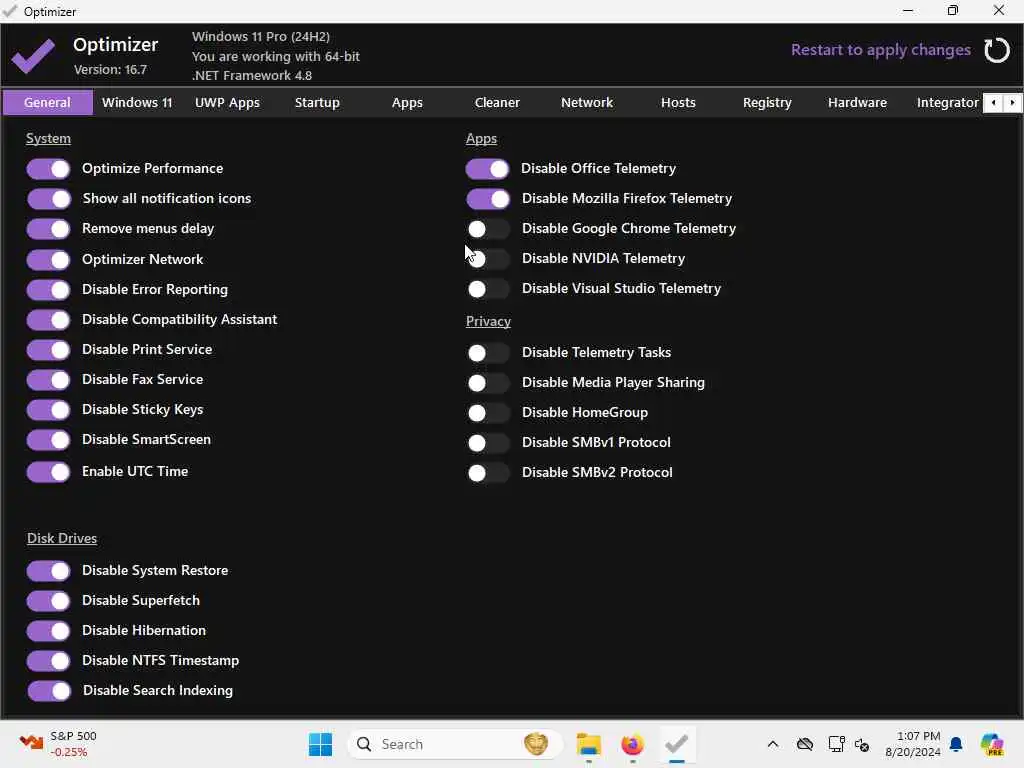Screen dimensions: 1024x768
Task: Open clock showing 1:07 PM
Action: [912, 744]
